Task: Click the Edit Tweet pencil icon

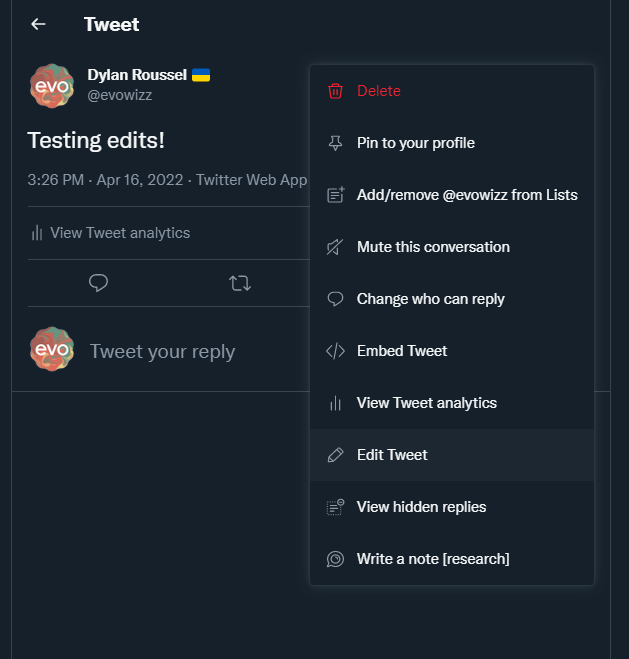Action: [x=336, y=455]
